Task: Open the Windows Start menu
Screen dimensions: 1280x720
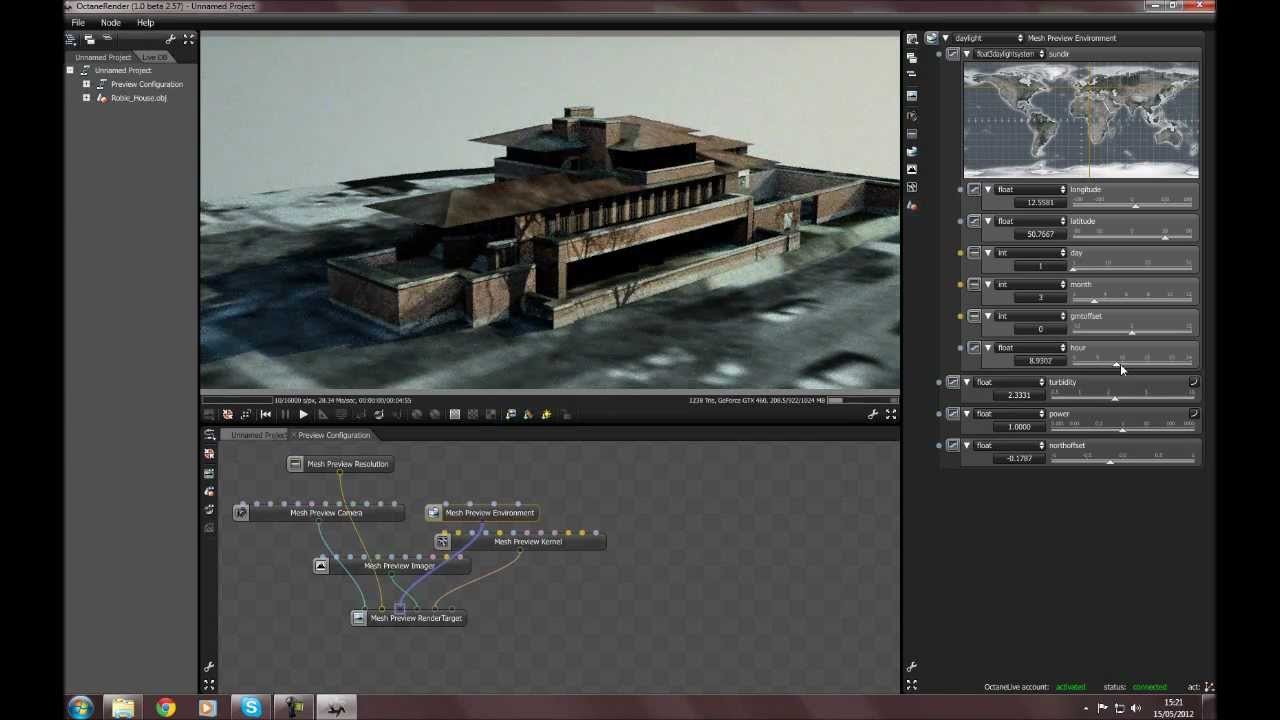Action: pyautogui.click(x=81, y=708)
